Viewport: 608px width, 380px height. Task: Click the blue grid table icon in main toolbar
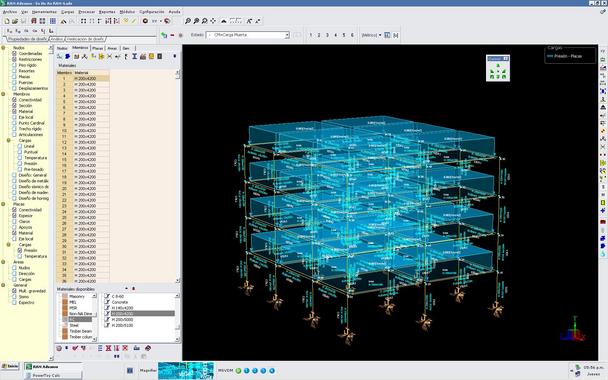tap(53, 21)
